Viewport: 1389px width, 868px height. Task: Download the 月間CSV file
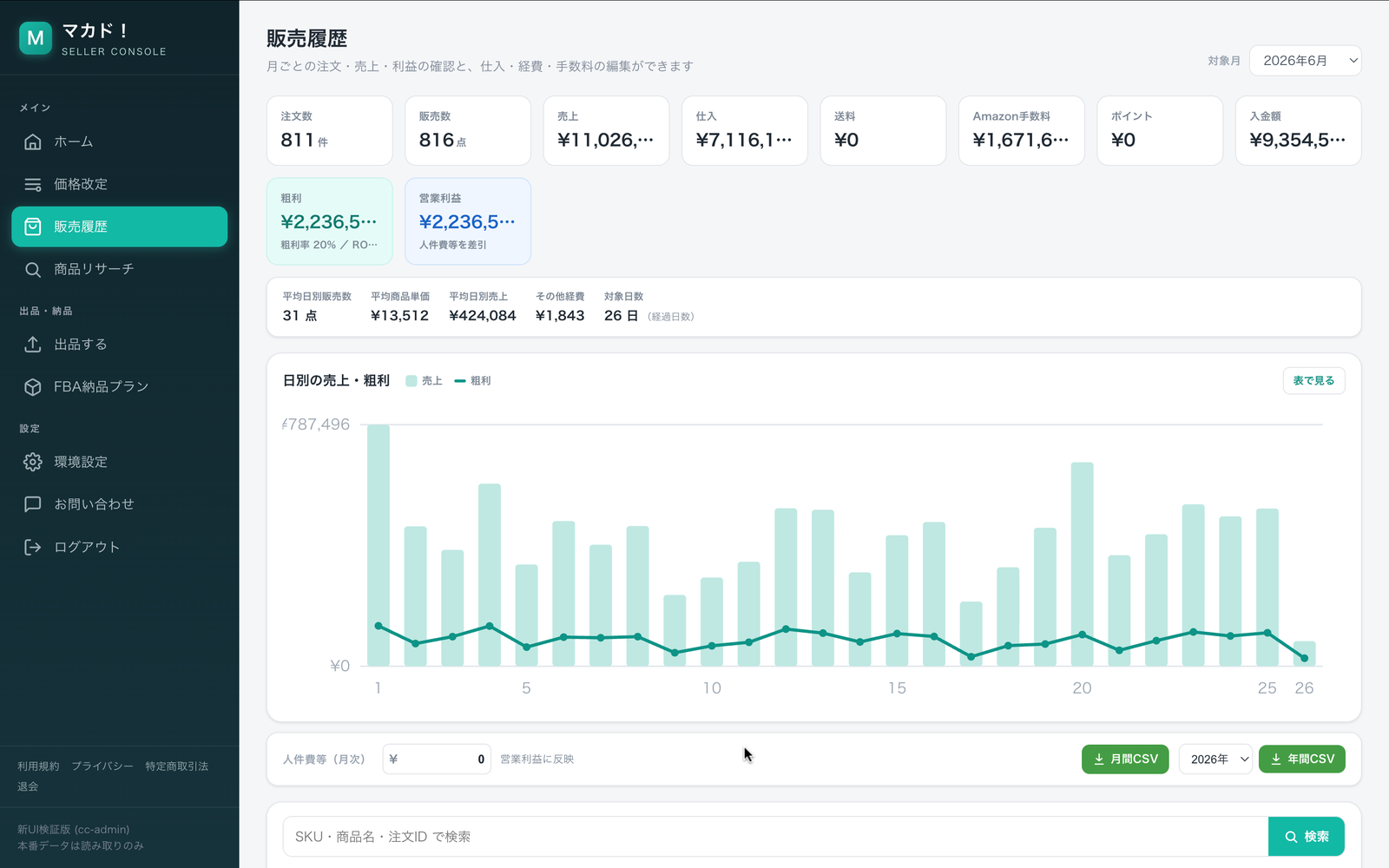pos(1125,759)
